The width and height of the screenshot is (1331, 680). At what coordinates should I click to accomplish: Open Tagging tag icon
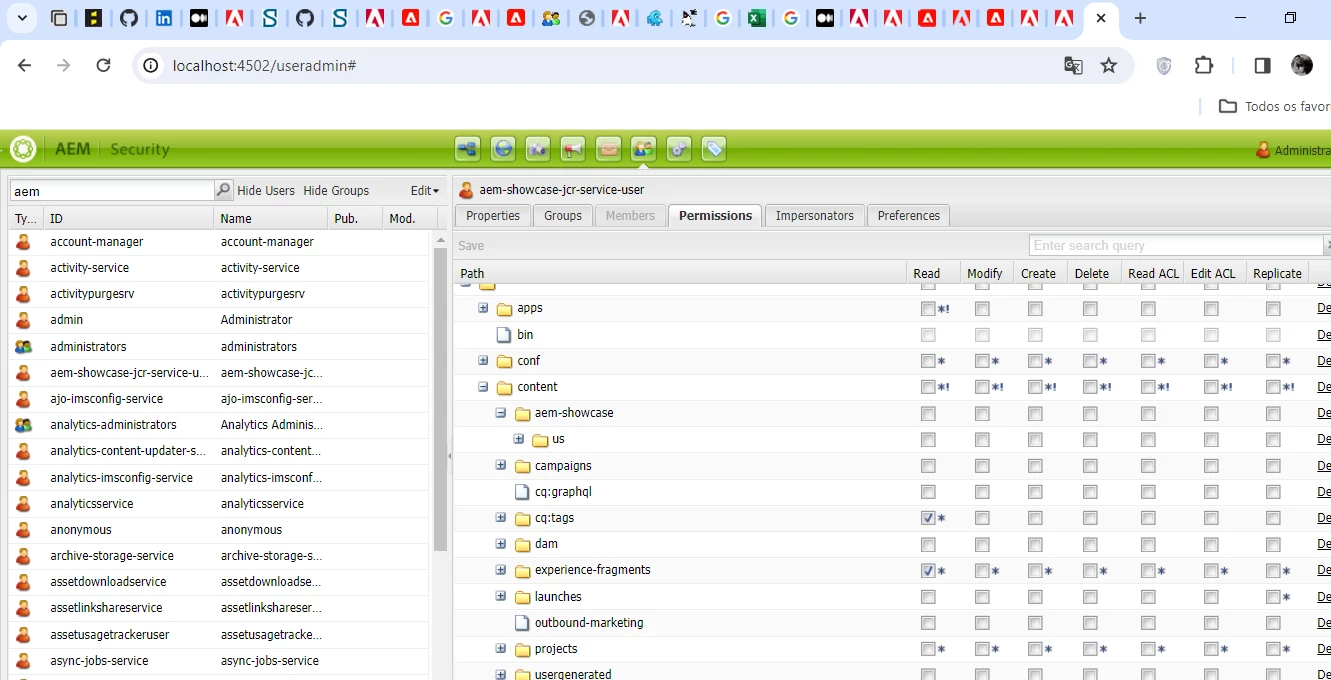coord(713,149)
